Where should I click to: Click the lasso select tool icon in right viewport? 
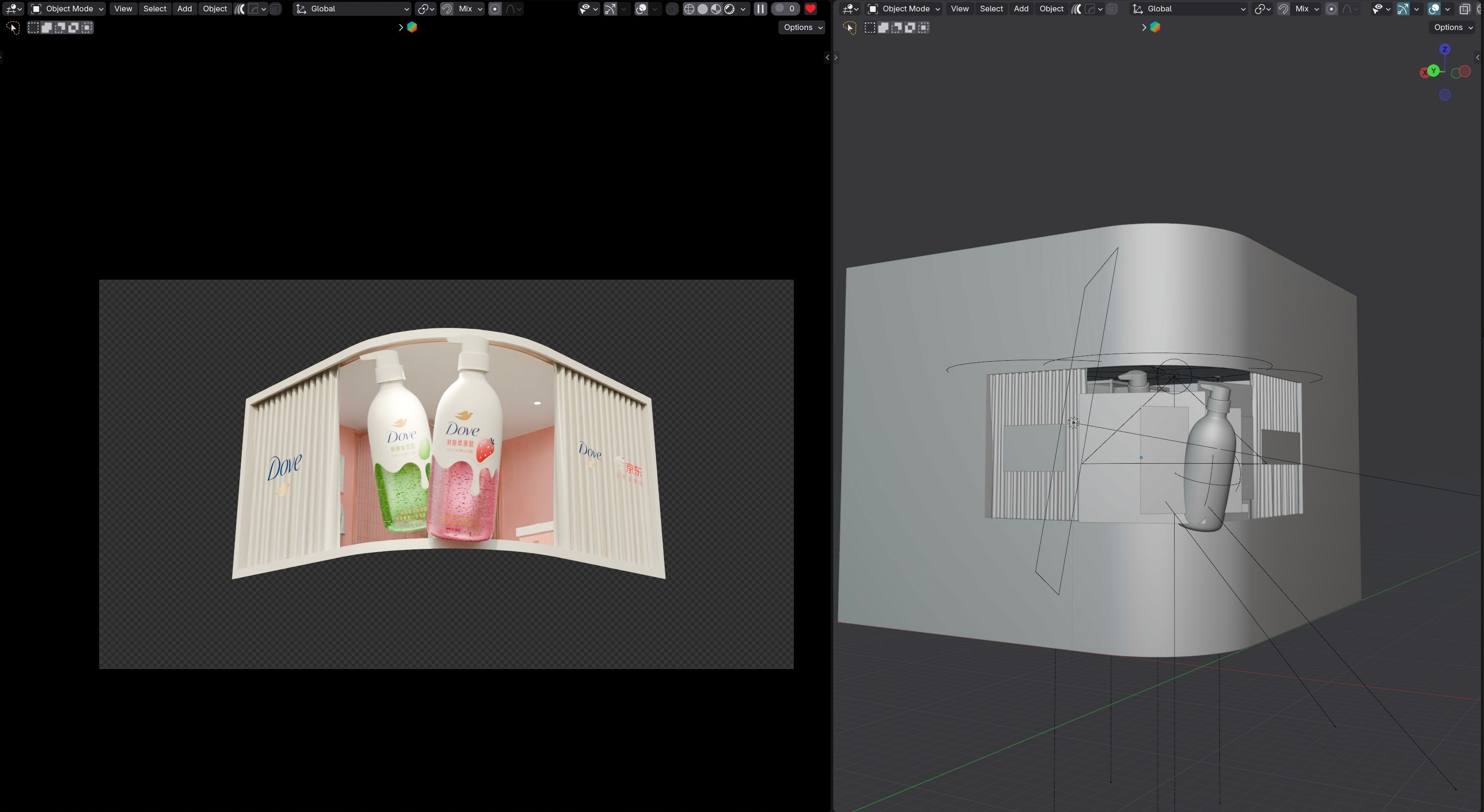click(849, 28)
